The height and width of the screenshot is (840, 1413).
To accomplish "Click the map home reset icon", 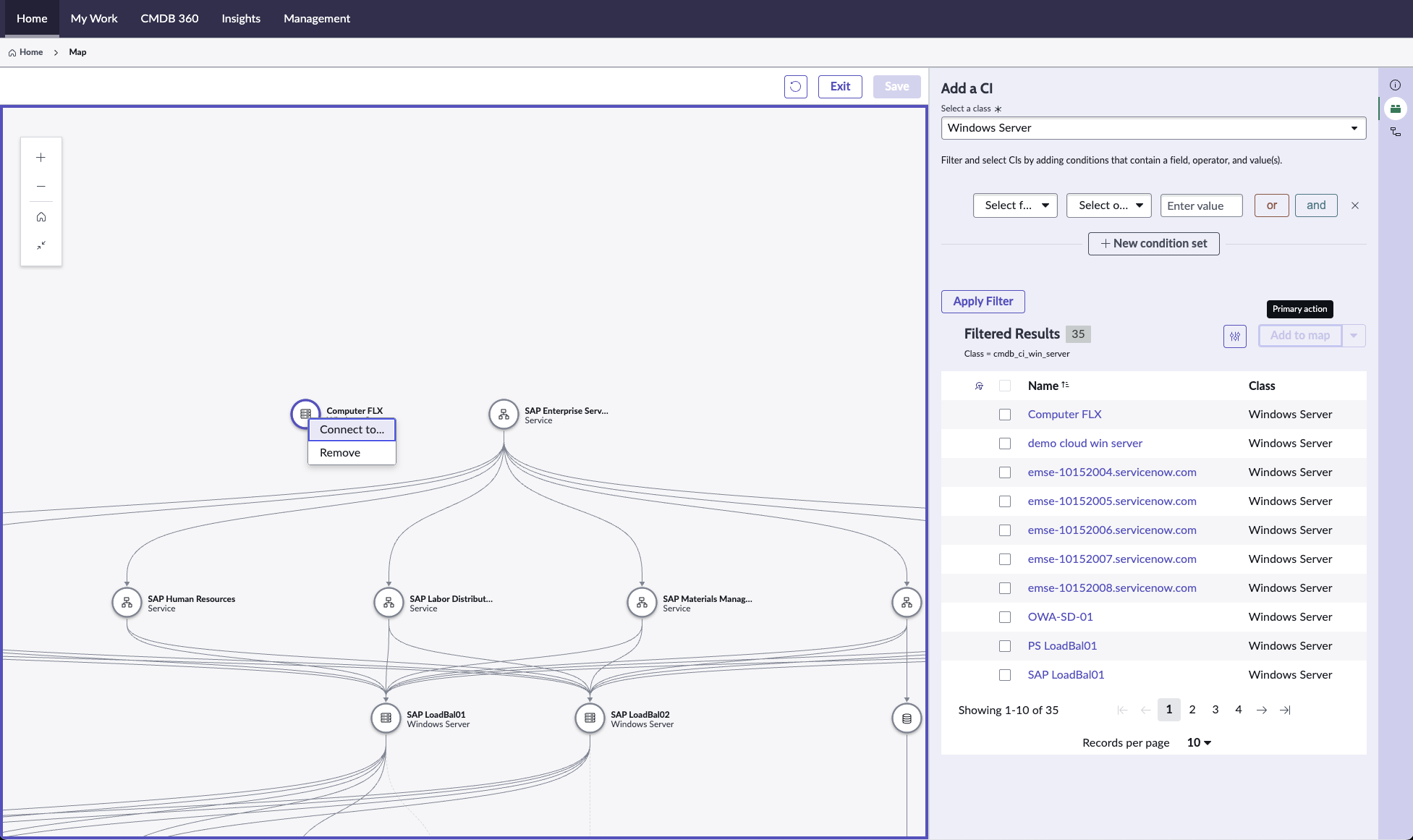I will point(41,217).
